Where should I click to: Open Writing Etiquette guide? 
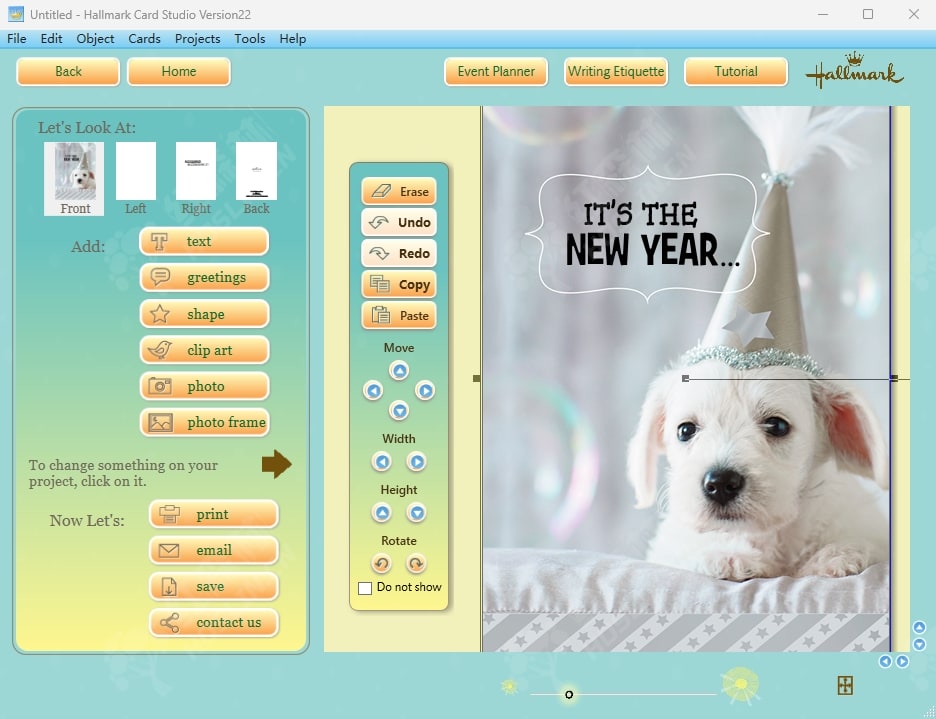pos(616,72)
